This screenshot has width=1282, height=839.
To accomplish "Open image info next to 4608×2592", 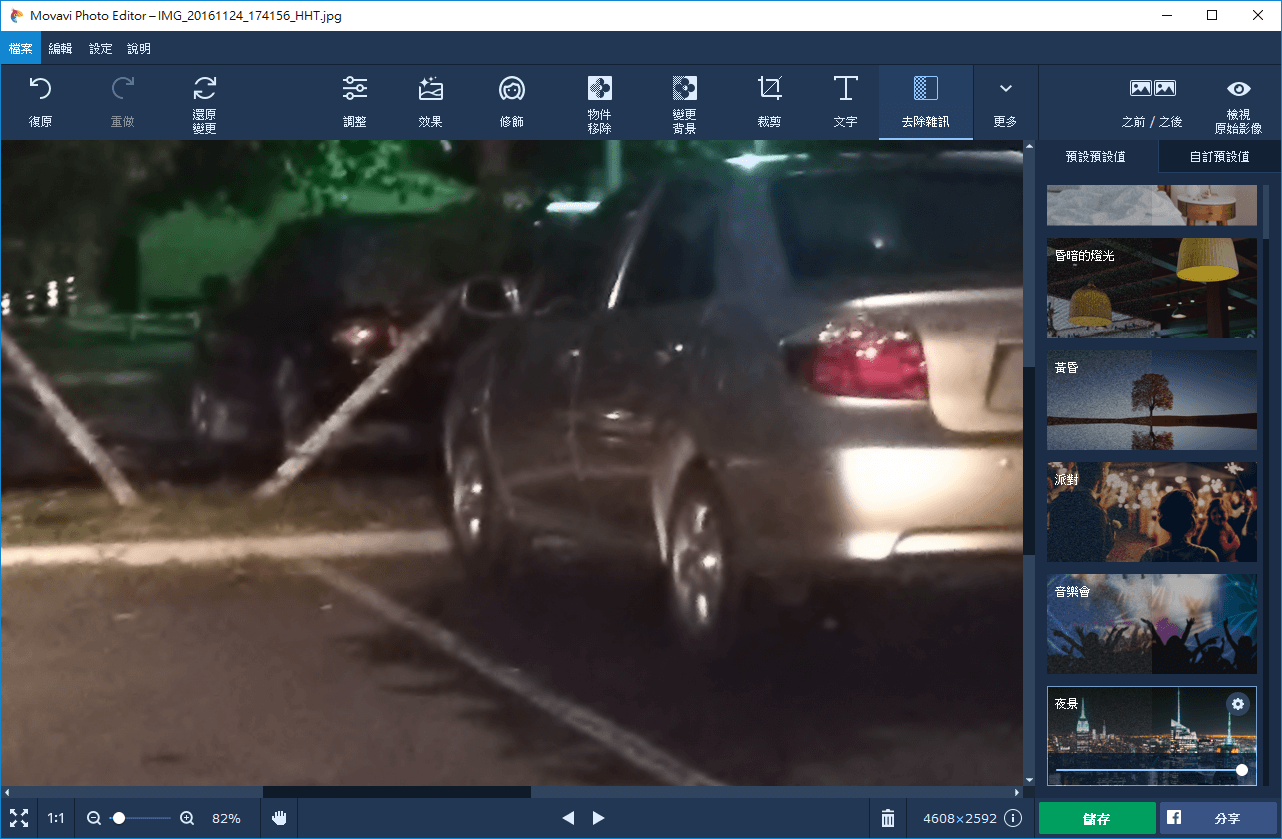I will point(1013,818).
